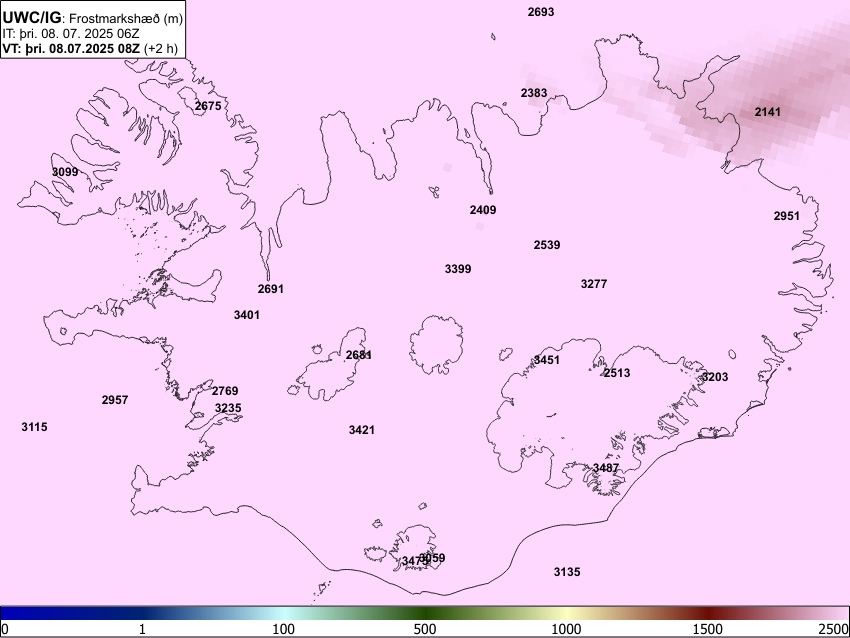
Task: Click the 2951 value on the east coast
Action: click(x=787, y=216)
